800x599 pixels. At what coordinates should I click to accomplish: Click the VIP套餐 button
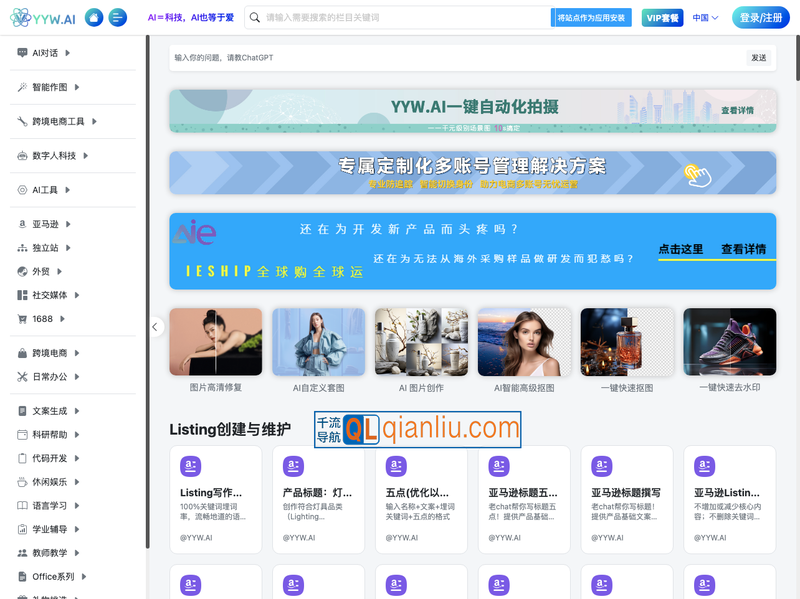point(662,18)
